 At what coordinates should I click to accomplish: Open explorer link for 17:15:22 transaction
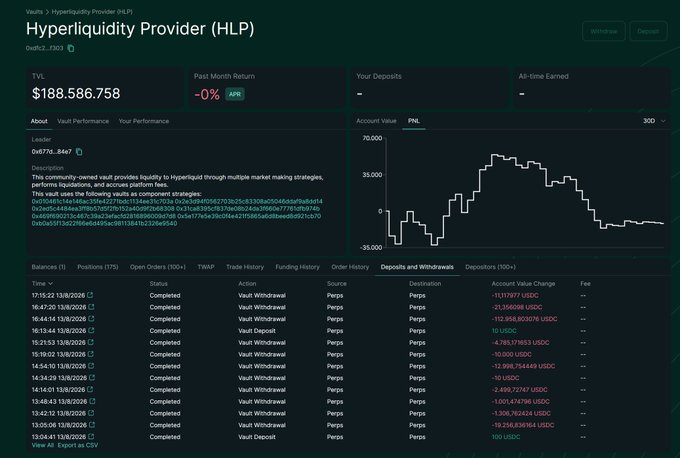[90, 295]
